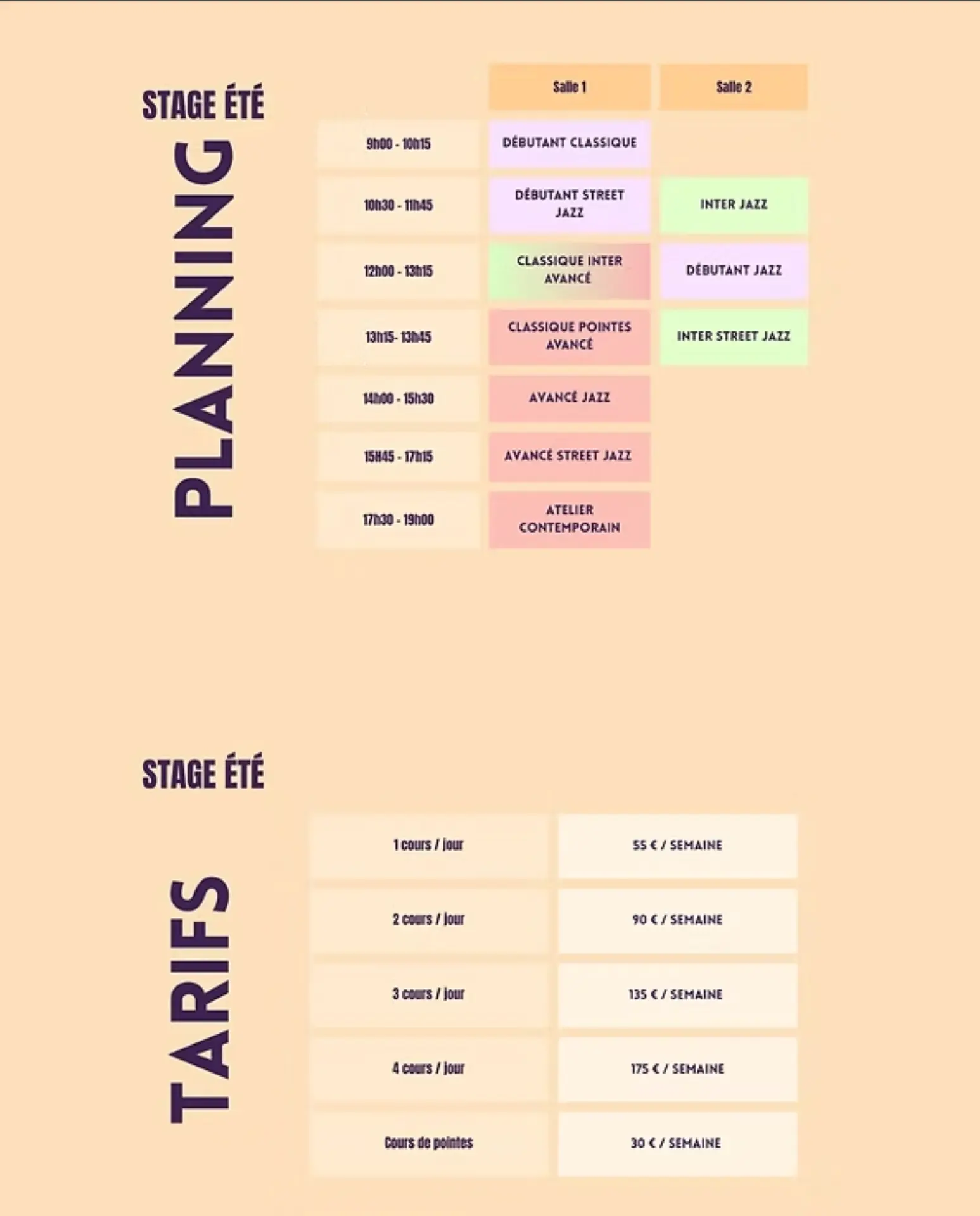Select the Atelier Contemporain cell
This screenshot has width=980, height=1216.
coord(569,520)
